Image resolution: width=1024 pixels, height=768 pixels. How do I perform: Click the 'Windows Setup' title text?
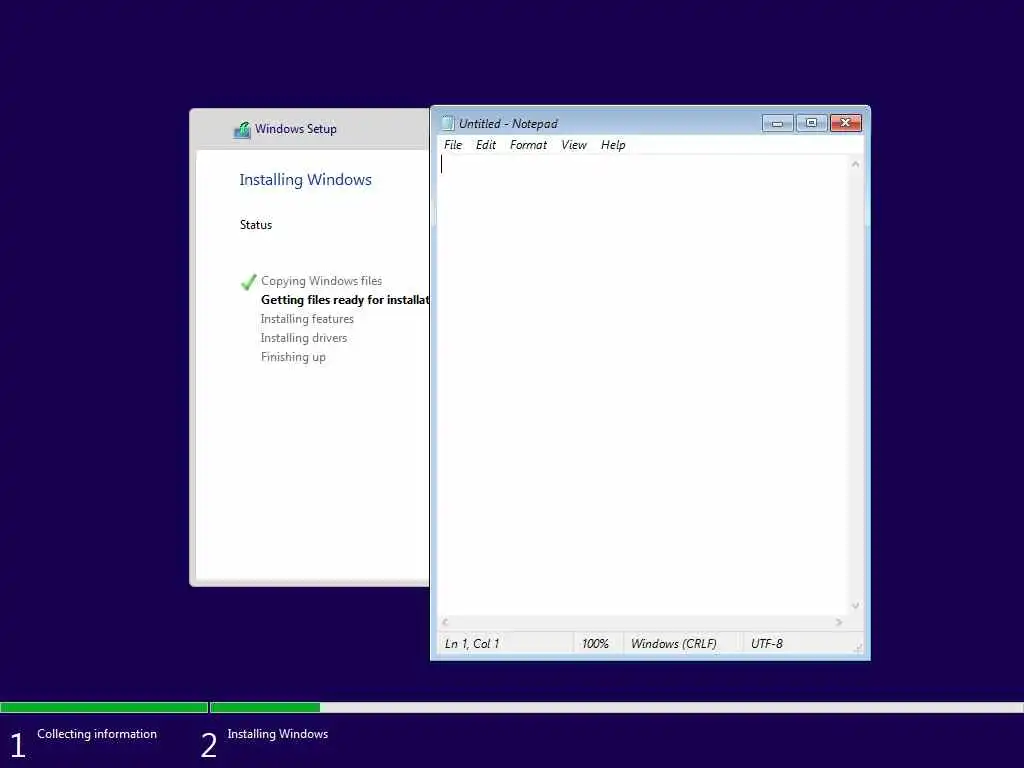pos(296,129)
